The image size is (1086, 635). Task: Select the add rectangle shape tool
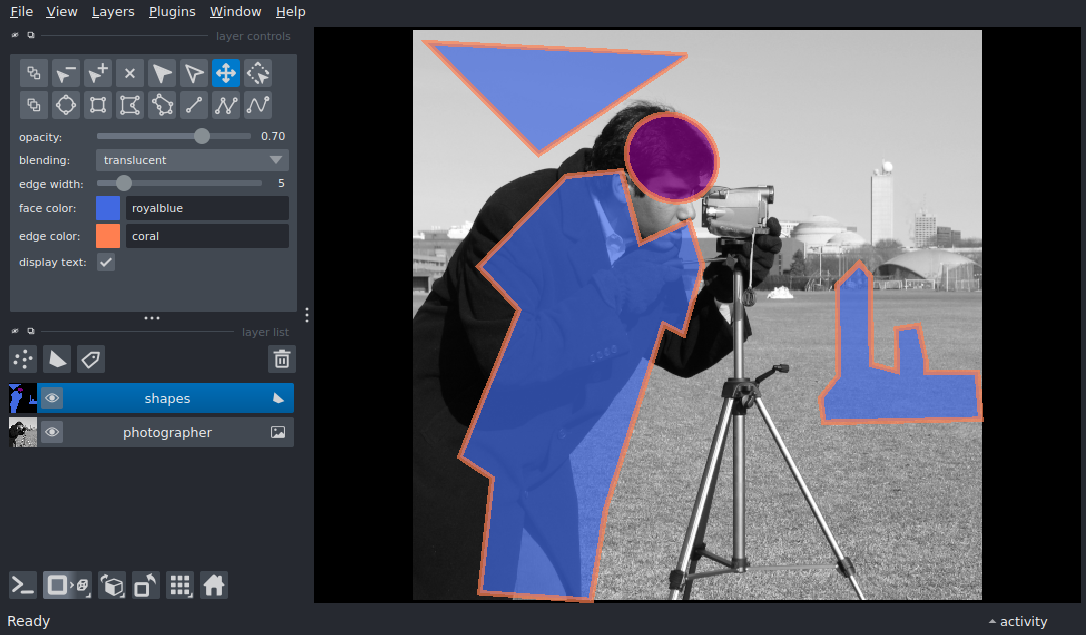click(x=98, y=105)
